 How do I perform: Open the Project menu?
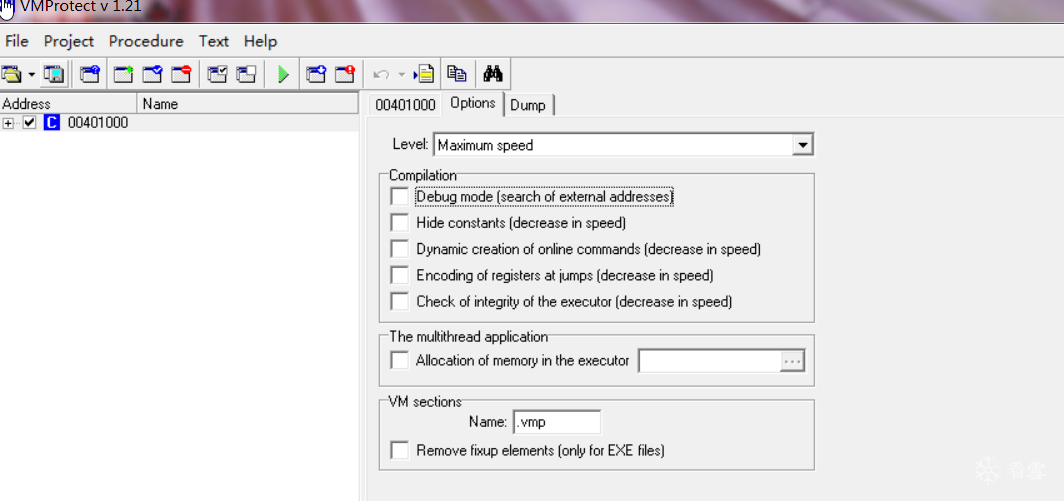point(69,41)
